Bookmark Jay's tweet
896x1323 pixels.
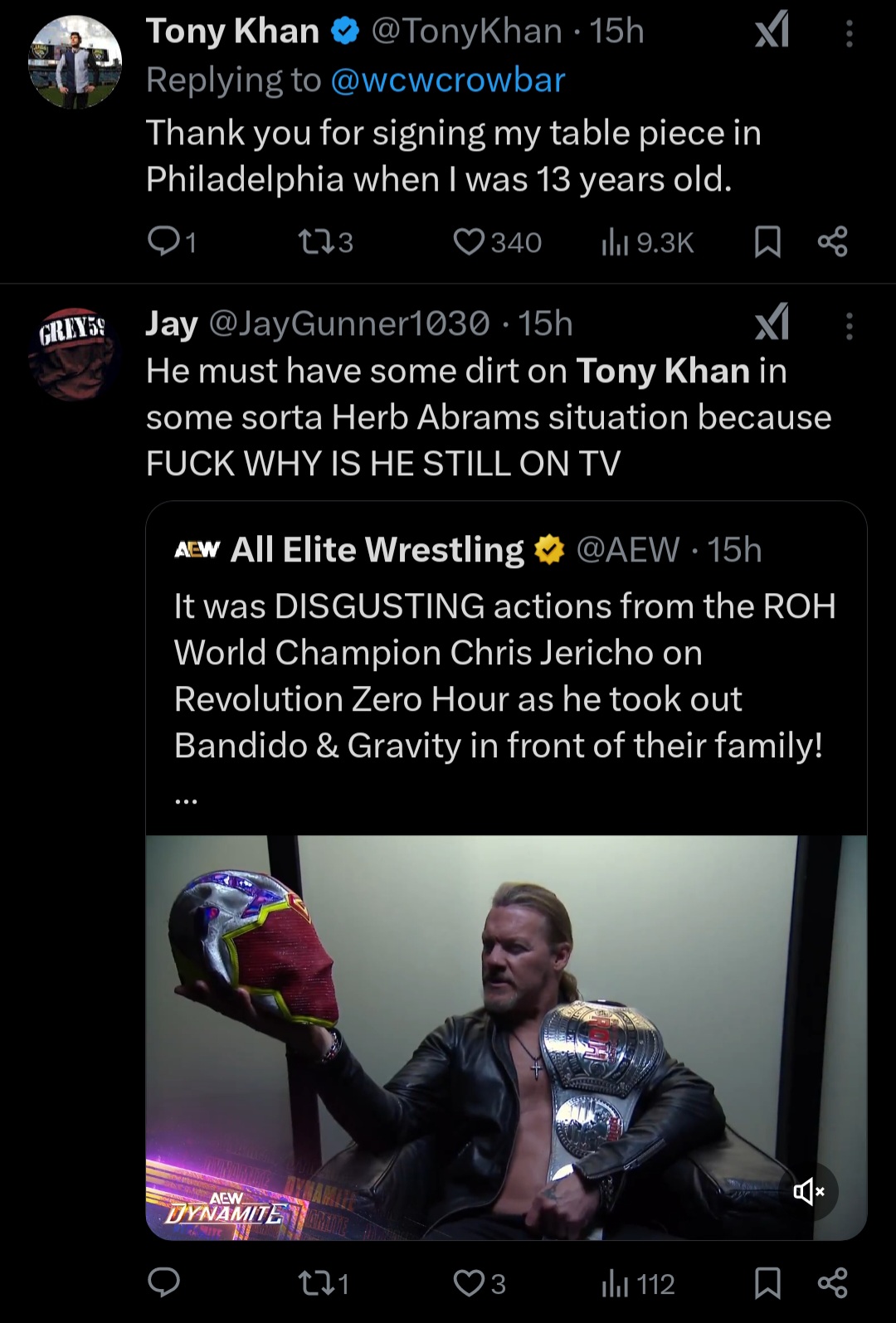click(x=767, y=1283)
